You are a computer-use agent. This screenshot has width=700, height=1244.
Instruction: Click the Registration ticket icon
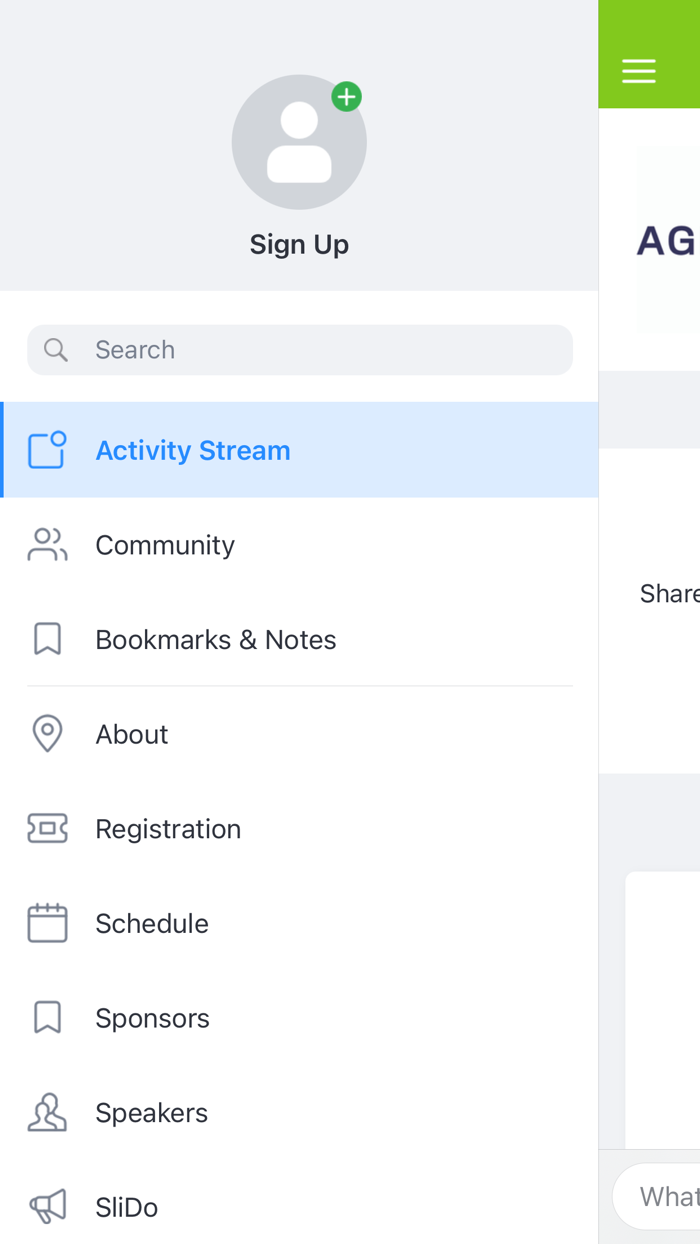[47, 828]
